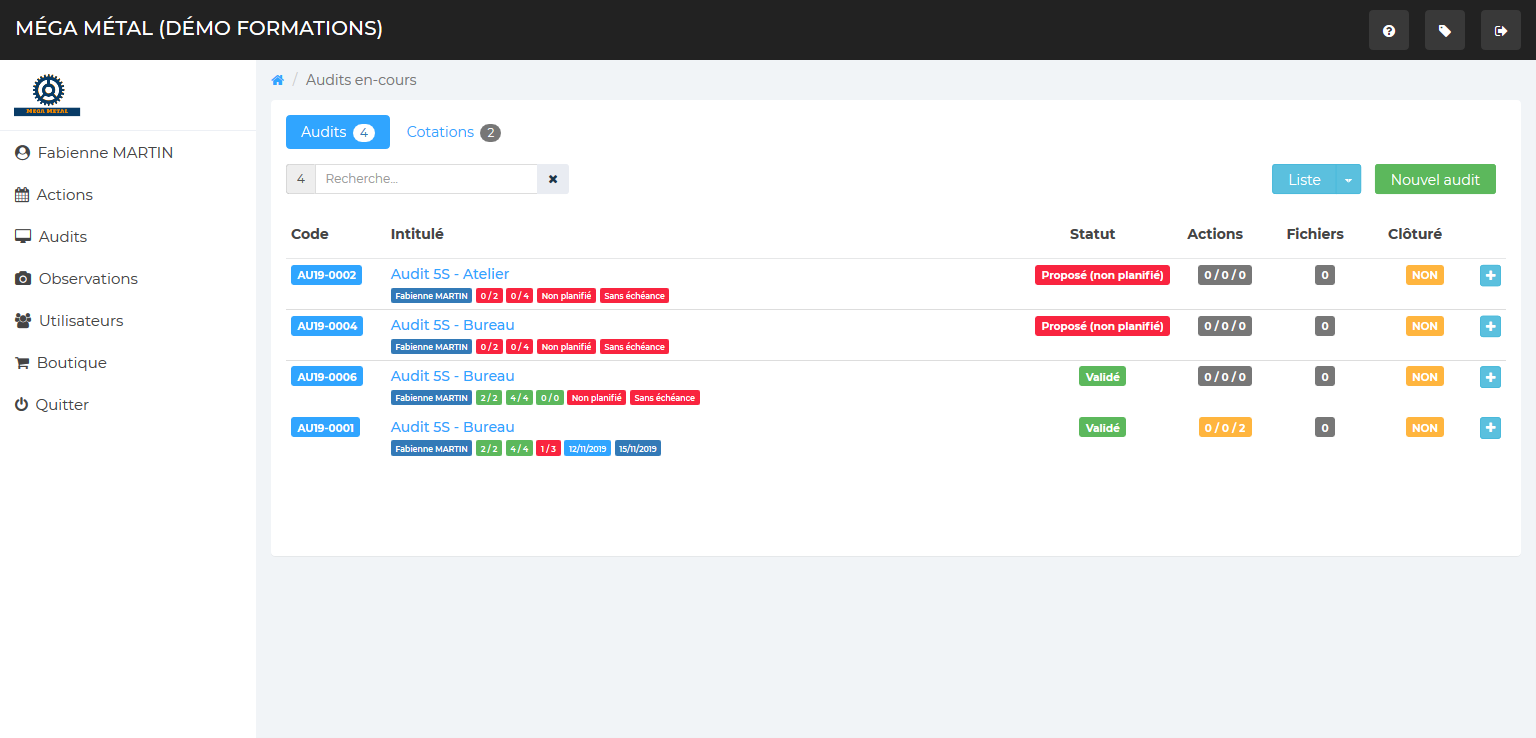This screenshot has width=1536, height=738.
Task: Open the Audit 5S - Atelier link
Action: [450, 274]
